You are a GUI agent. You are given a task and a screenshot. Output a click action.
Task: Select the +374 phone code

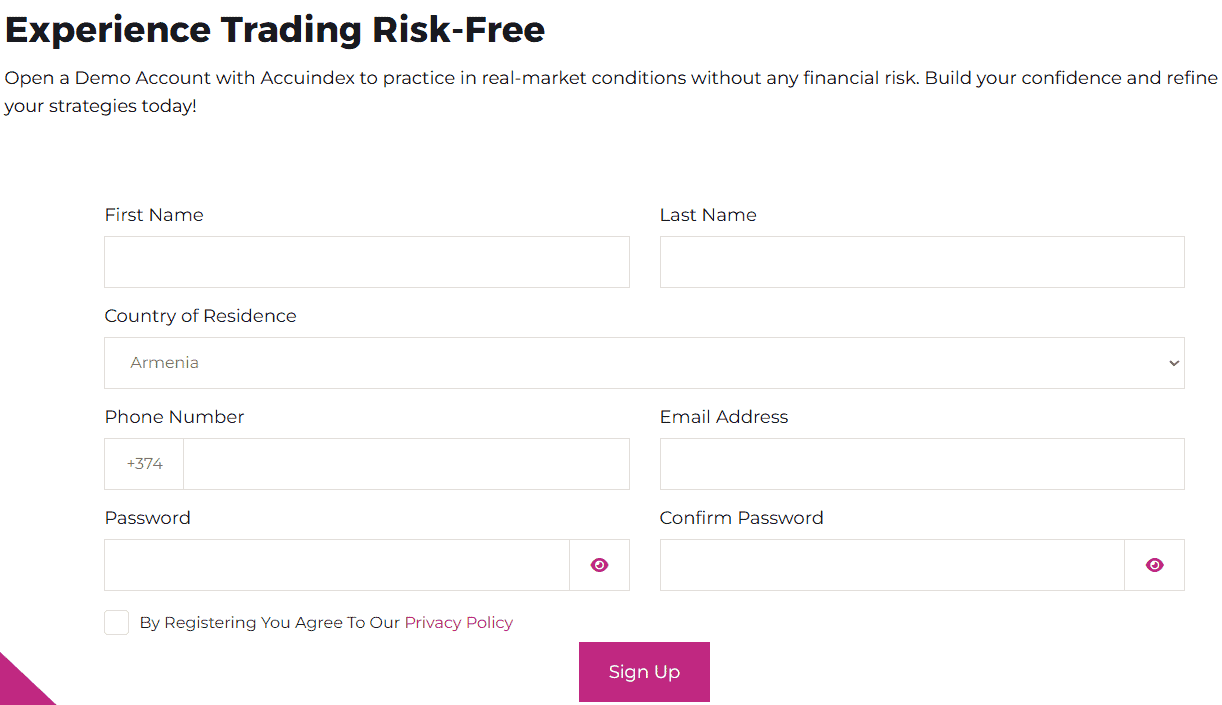coord(144,463)
